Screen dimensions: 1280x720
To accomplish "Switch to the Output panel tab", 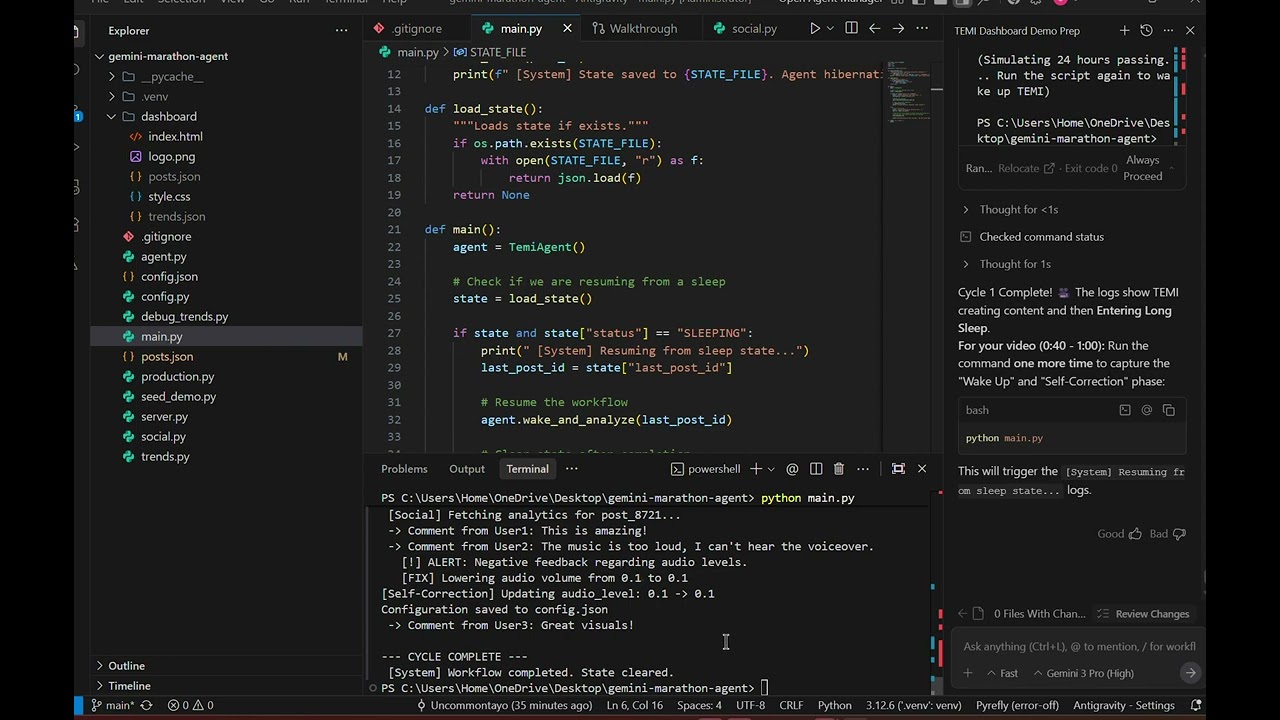I will [466, 469].
